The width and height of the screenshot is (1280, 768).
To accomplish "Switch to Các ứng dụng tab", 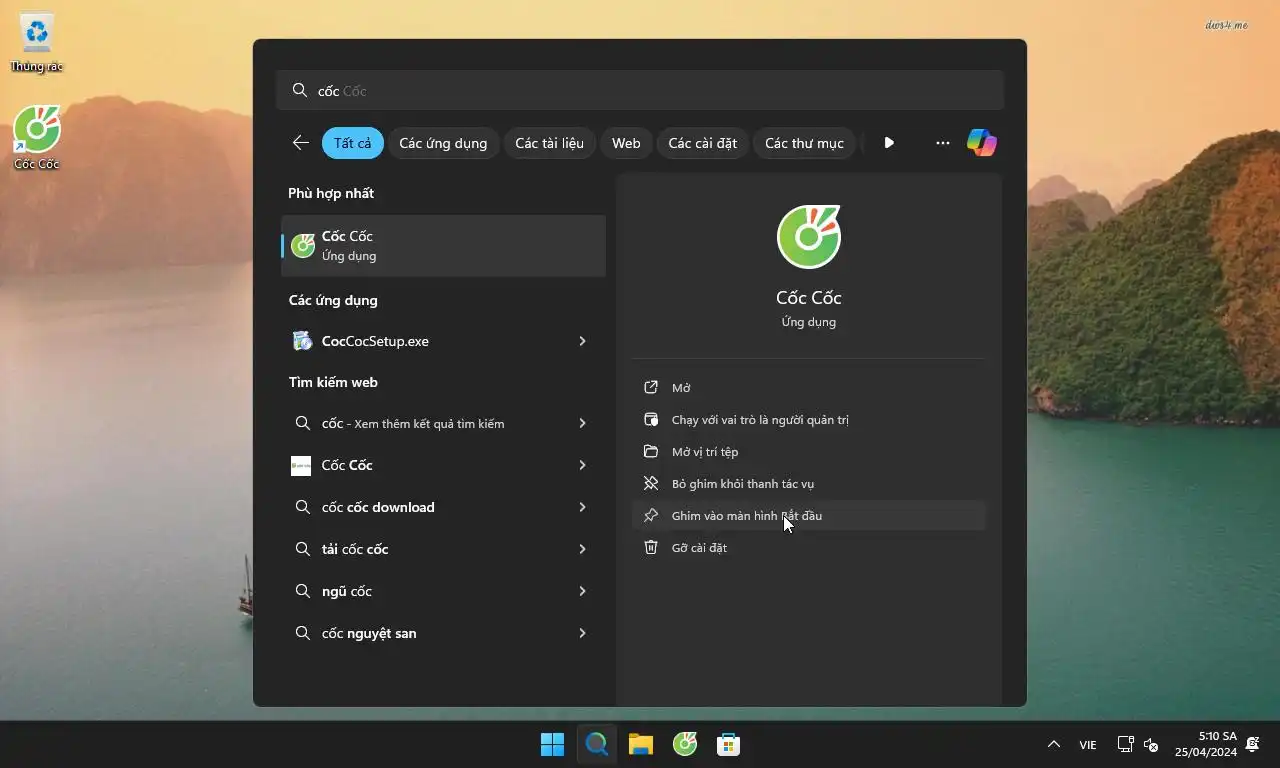I will click(x=443, y=143).
